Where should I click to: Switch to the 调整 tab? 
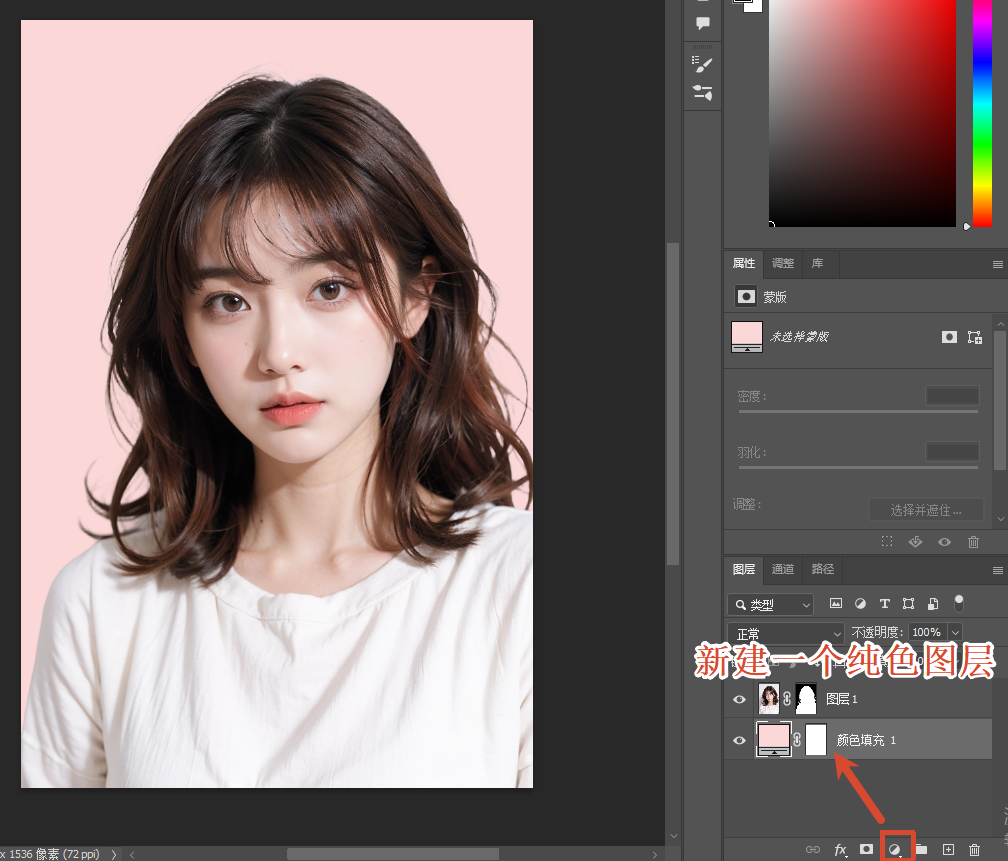(782, 263)
